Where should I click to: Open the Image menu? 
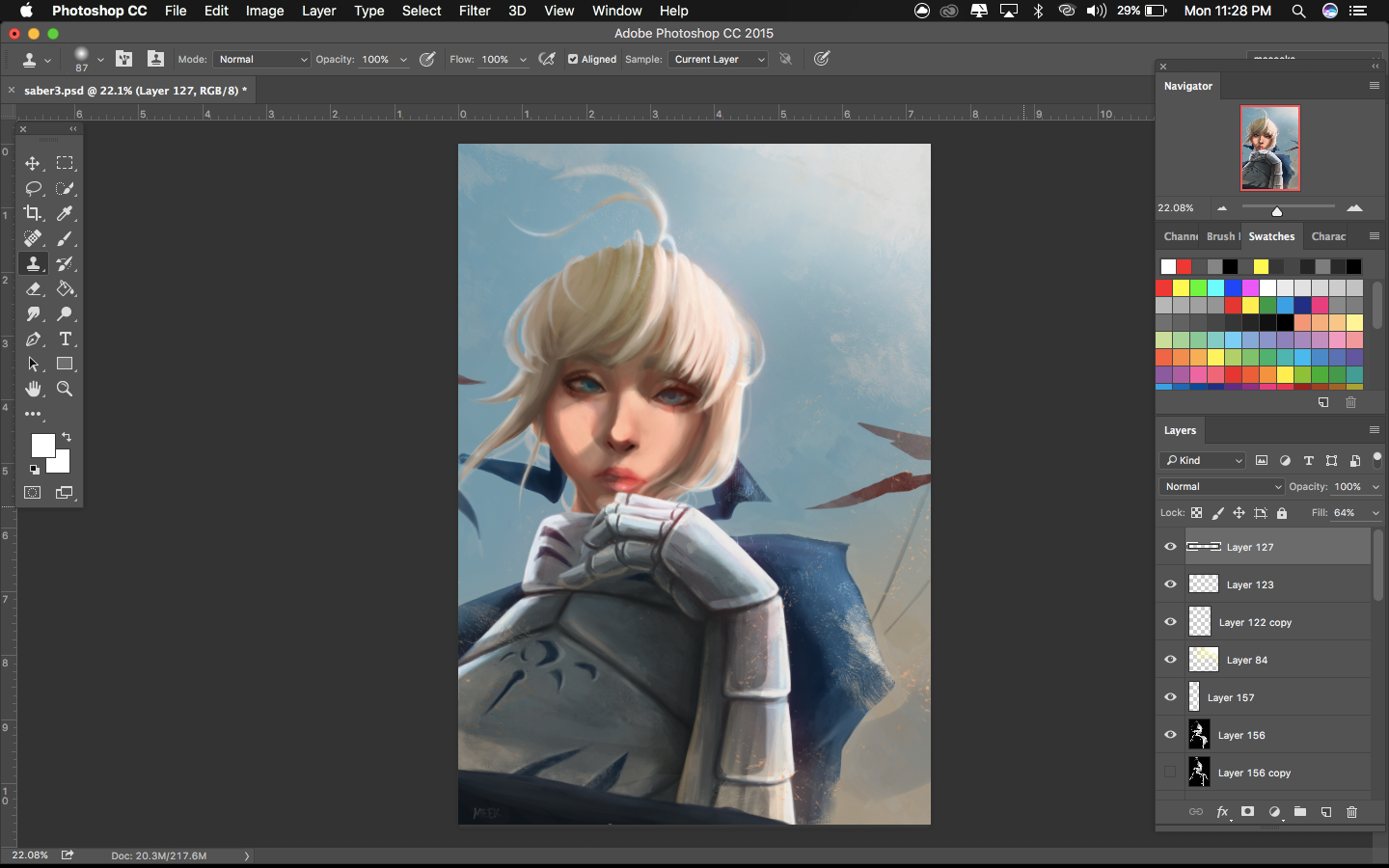pyautogui.click(x=264, y=11)
